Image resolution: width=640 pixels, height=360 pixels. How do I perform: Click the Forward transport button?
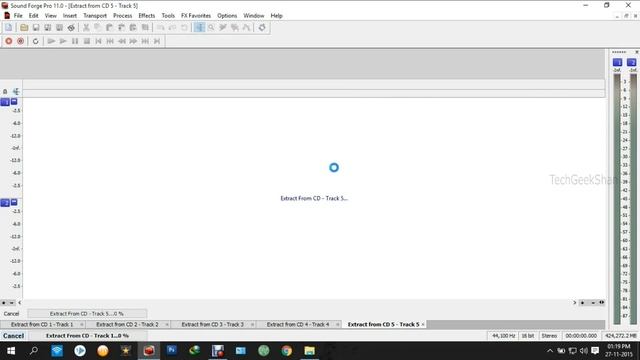[133, 41]
